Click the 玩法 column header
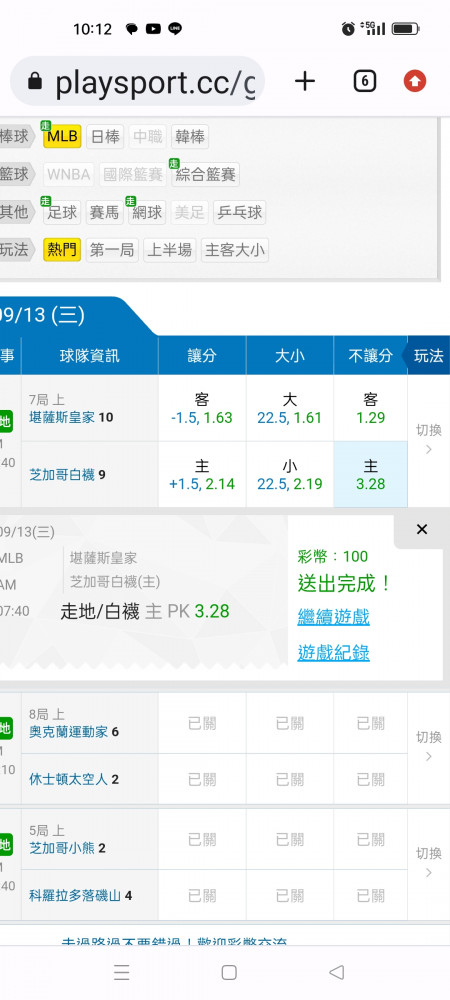450x1000 pixels. click(x=428, y=355)
